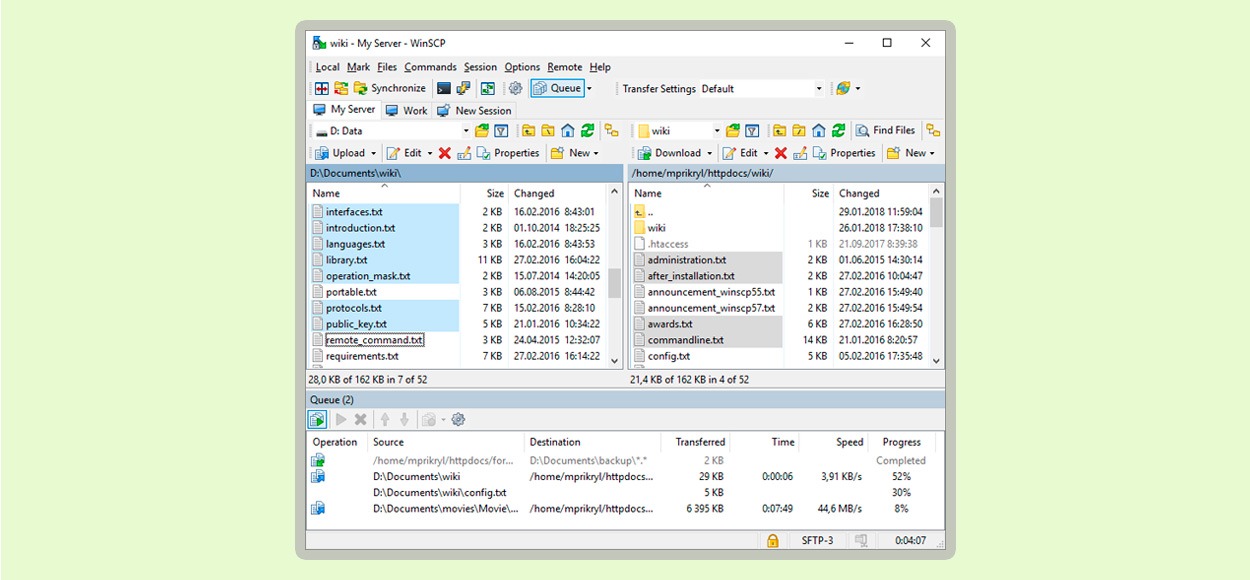This screenshot has height=580, width=1250.
Task: Open Properties in the remote panel toolbar
Action: pyautogui.click(x=843, y=153)
